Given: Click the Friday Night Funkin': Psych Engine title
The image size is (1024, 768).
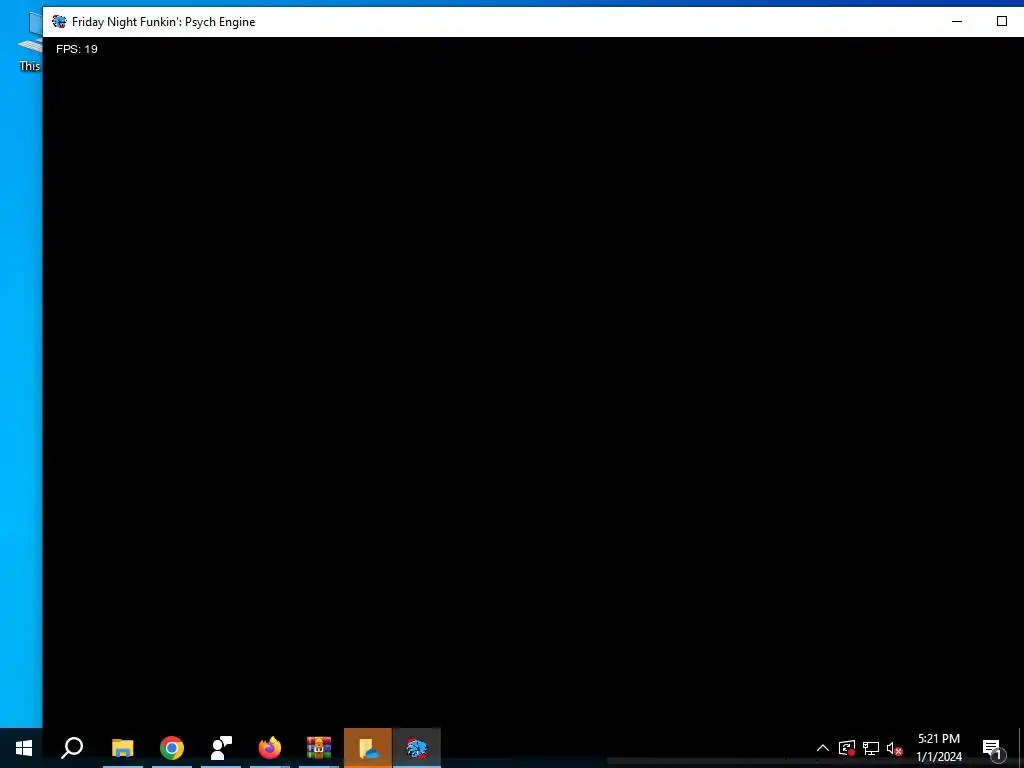Looking at the screenshot, I should click(x=163, y=22).
